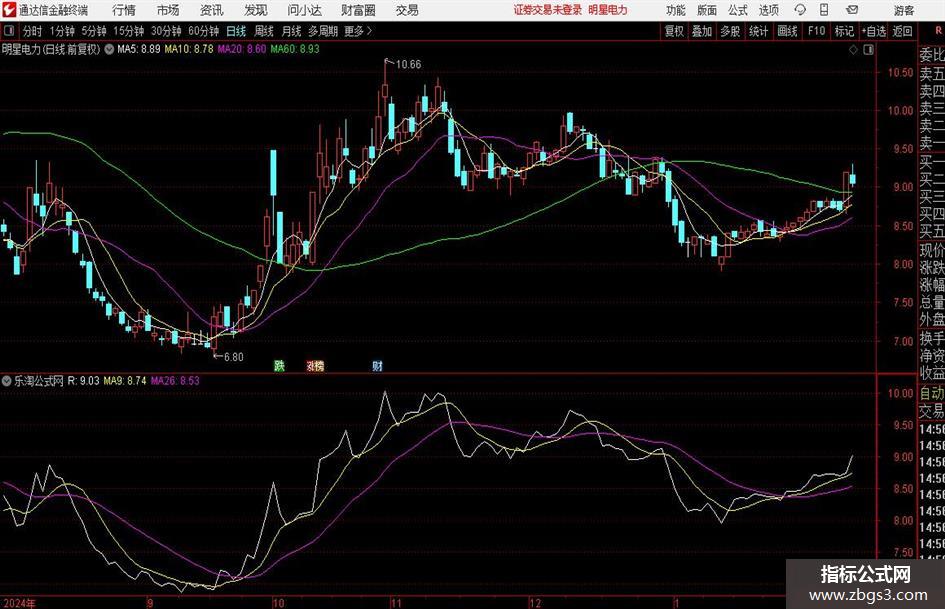
Task: Add stock with +自选 button
Action: click(x=874, y=31)
